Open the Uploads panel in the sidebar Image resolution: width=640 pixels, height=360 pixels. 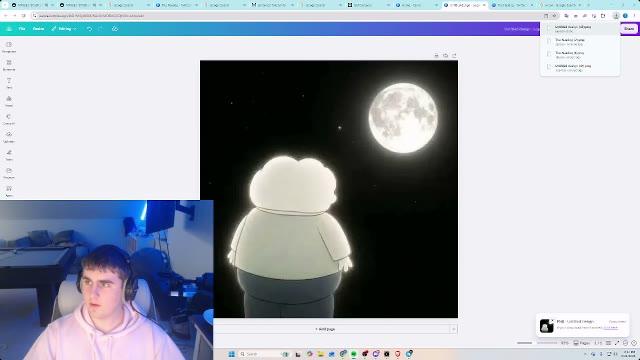[9, 137]
